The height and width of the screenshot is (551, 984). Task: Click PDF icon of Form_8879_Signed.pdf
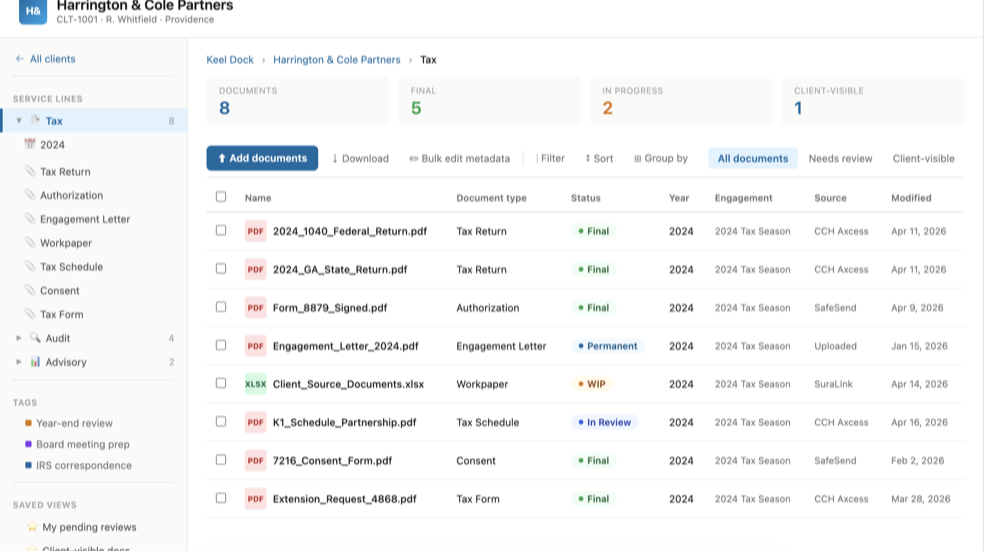point(255,308)
